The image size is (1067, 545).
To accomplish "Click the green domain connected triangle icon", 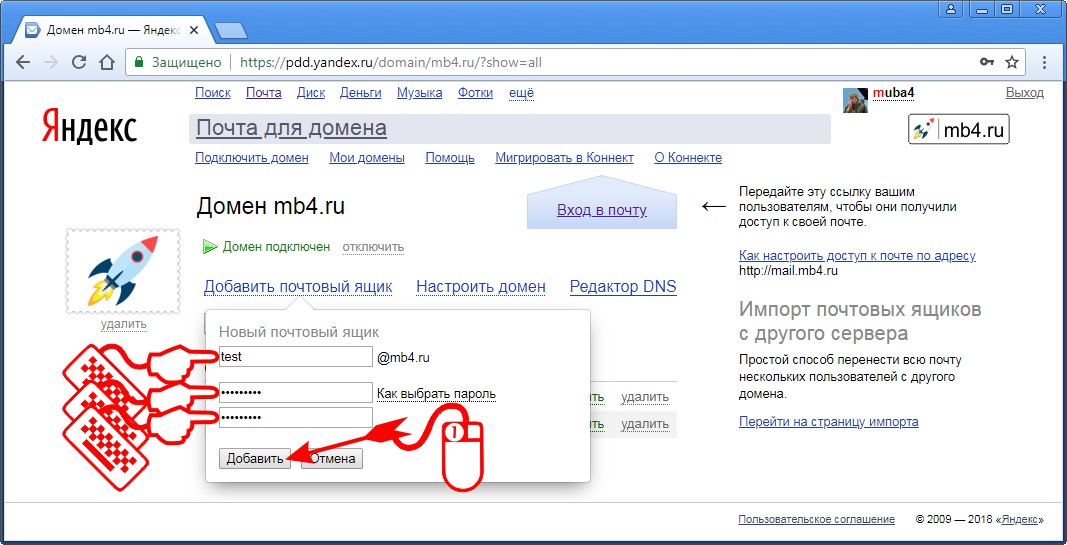I will coord(210,246).
